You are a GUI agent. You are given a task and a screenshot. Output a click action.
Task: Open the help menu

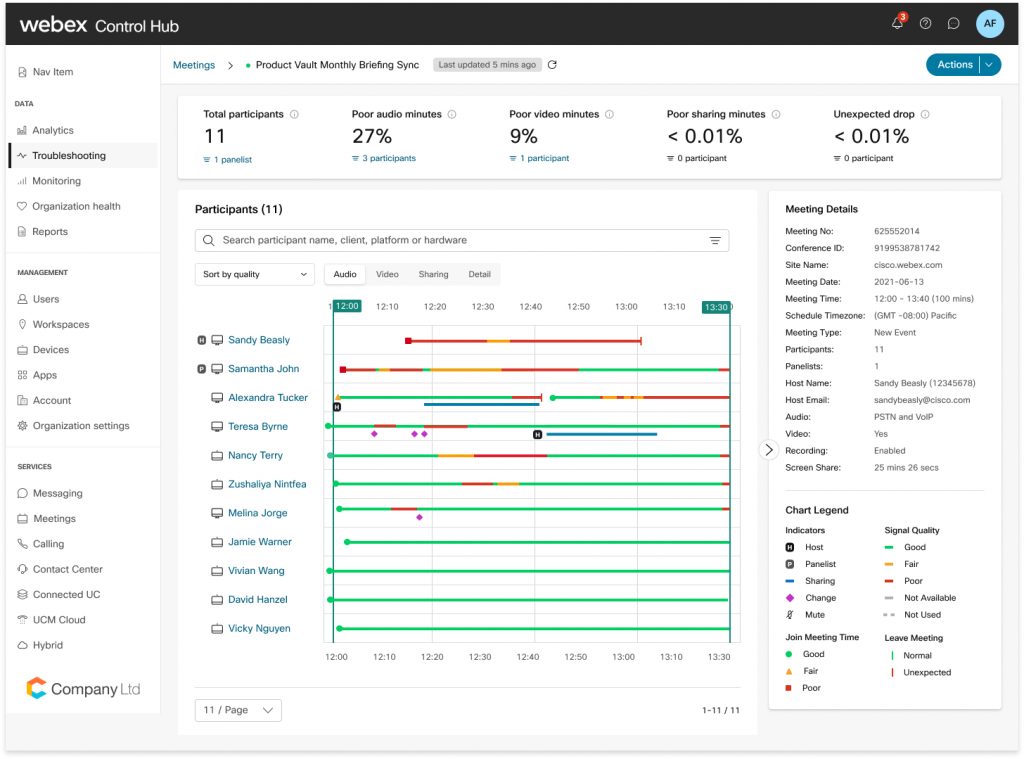click(x=925, y=24)
